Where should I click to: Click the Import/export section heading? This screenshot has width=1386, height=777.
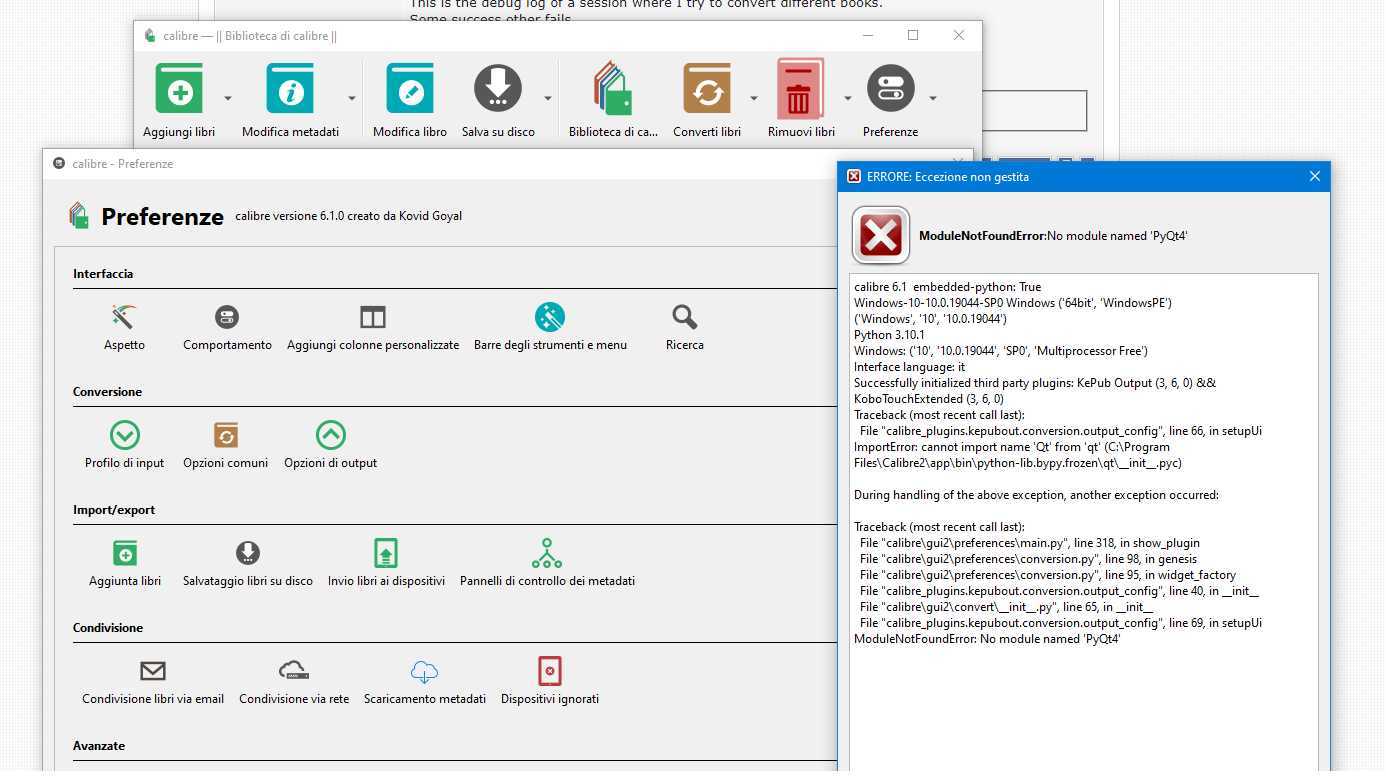(x=114, y=510)
